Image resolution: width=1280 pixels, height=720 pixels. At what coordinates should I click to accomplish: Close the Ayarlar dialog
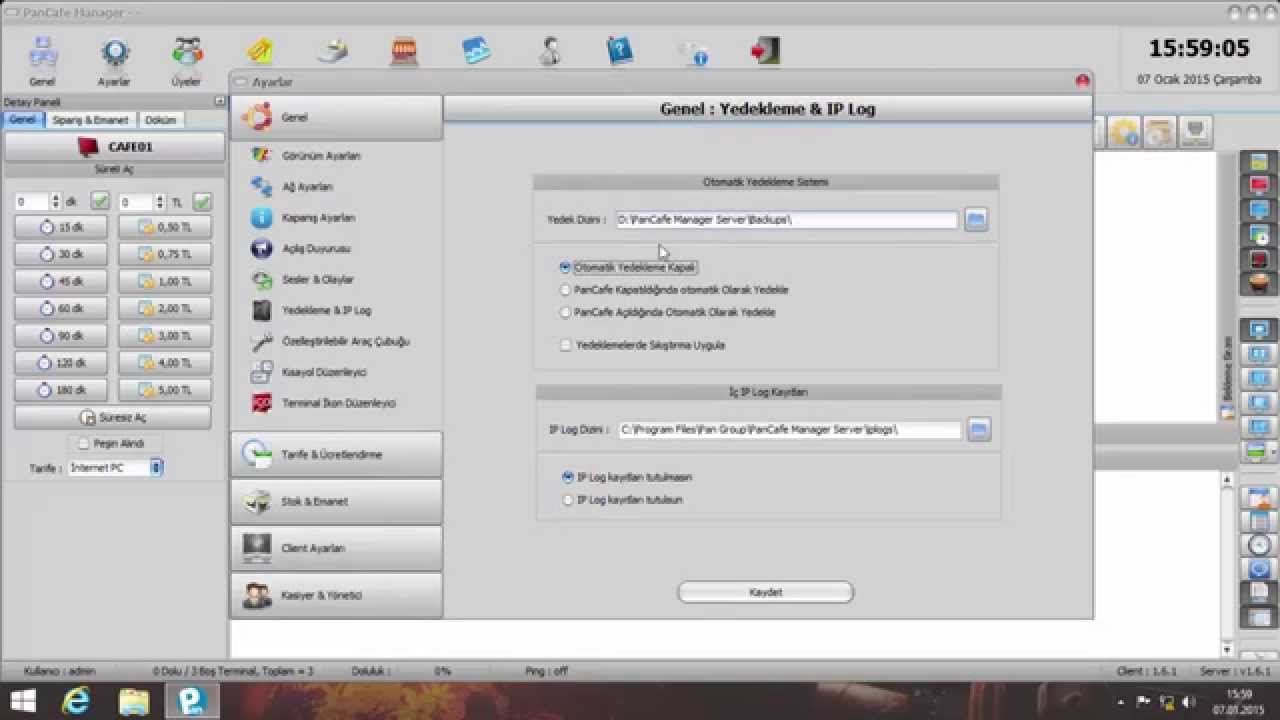(1081, 81)
